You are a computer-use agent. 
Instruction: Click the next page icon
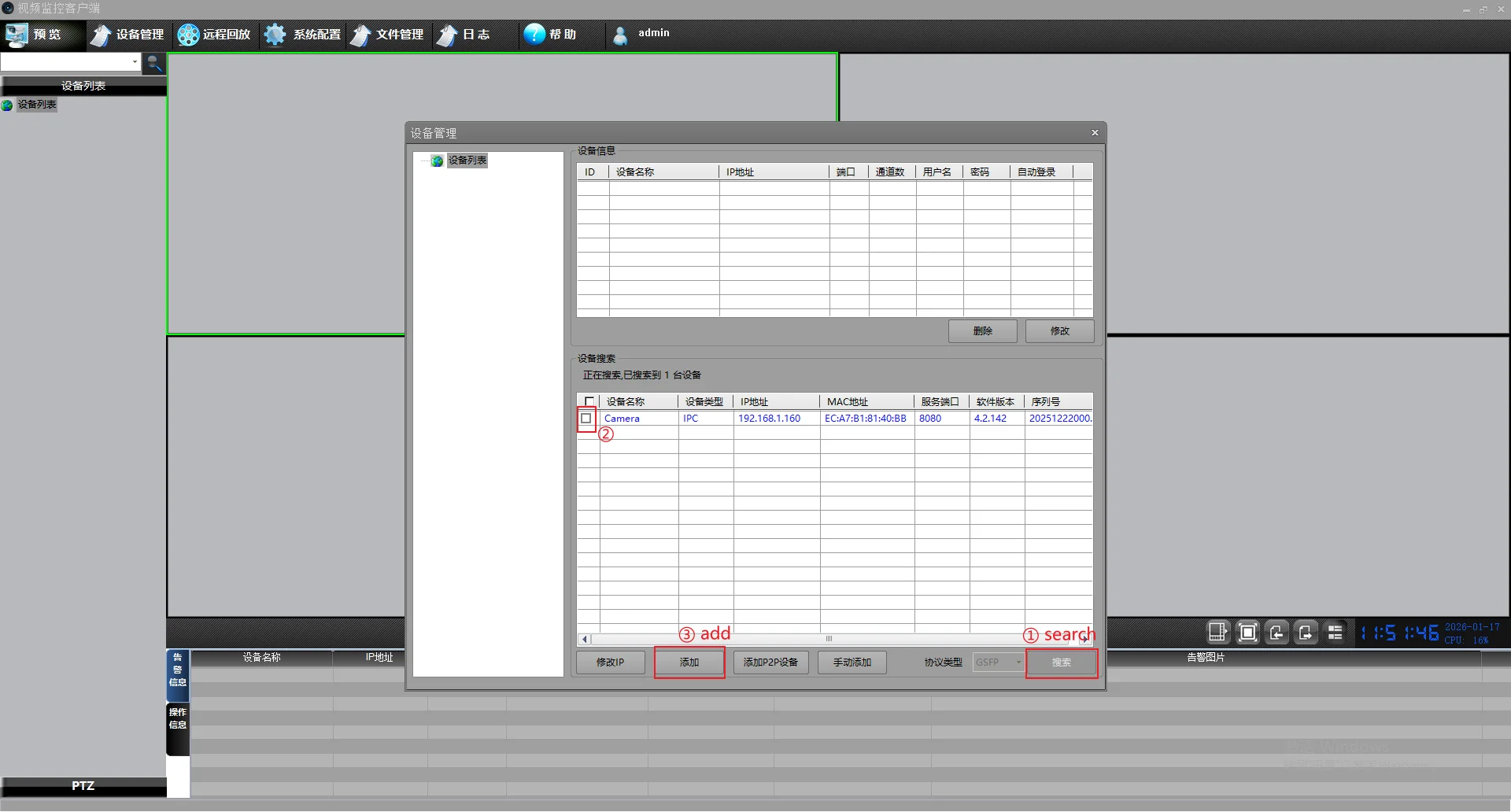[1306, 633]
